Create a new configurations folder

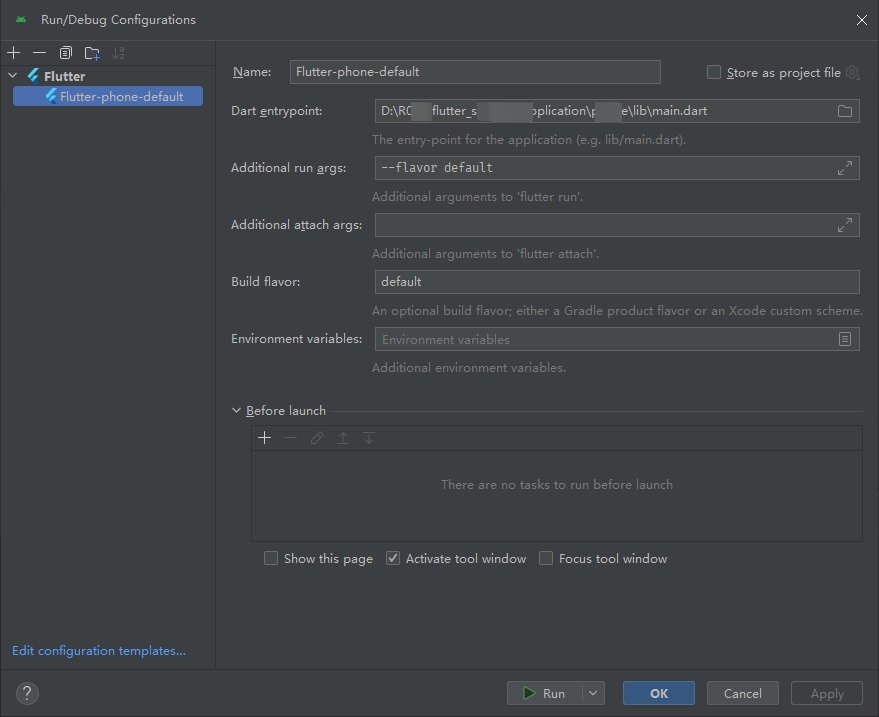(x=92, y=53)
